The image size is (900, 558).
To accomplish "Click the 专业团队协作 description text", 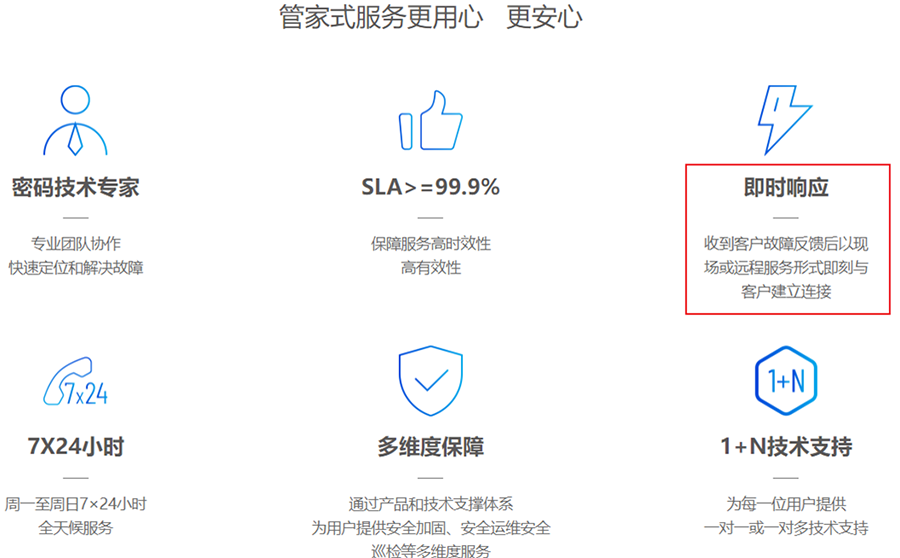I will 76,243.
